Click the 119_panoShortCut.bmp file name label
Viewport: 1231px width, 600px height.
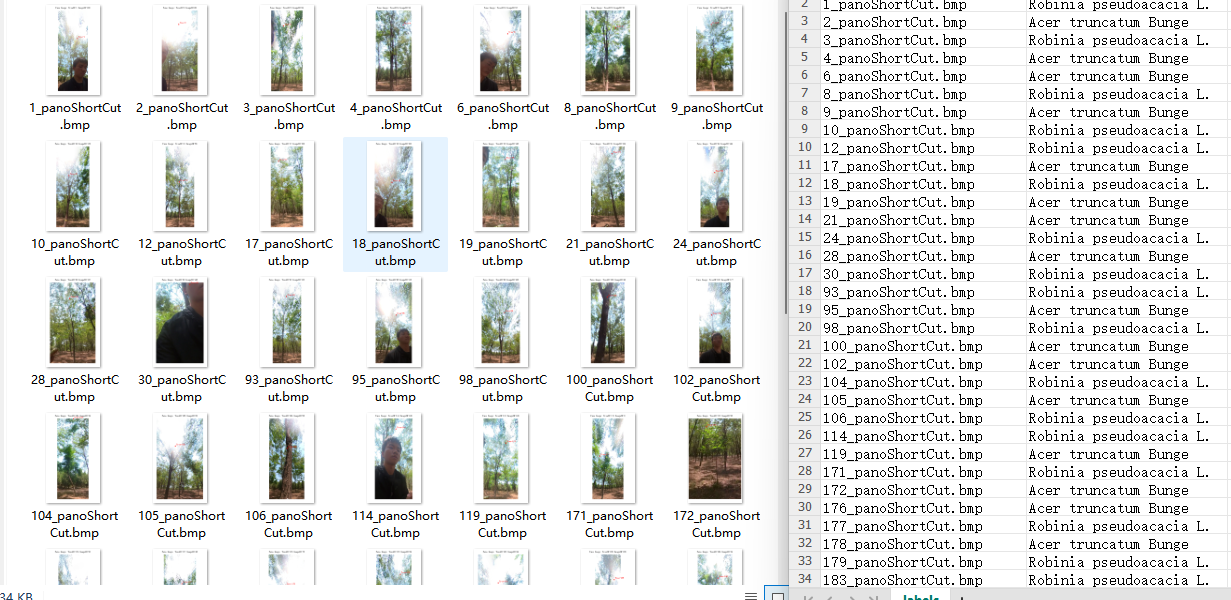click(x=502, y=525)
